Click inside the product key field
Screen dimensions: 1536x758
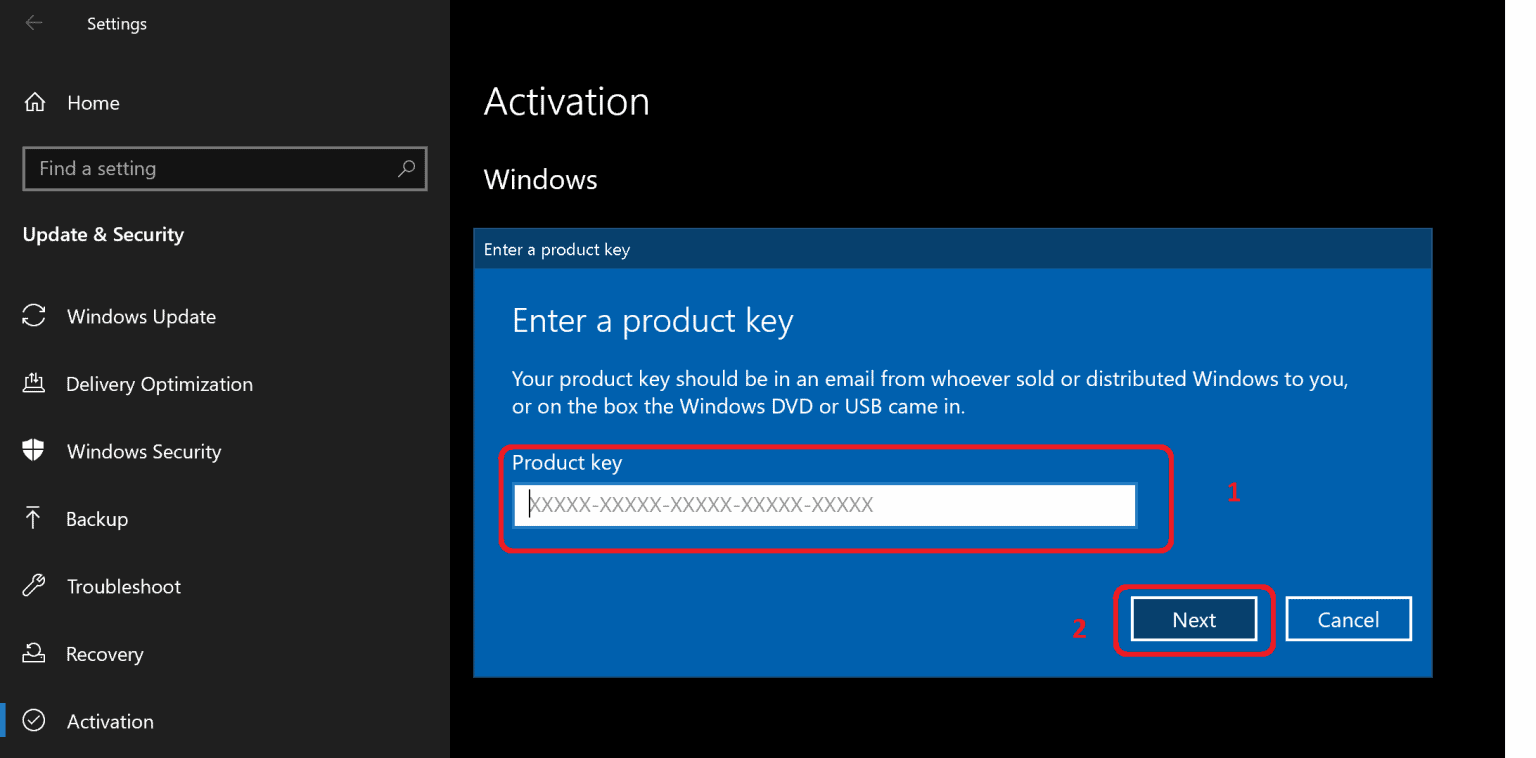pyautogui.click(x=823, y=506)
